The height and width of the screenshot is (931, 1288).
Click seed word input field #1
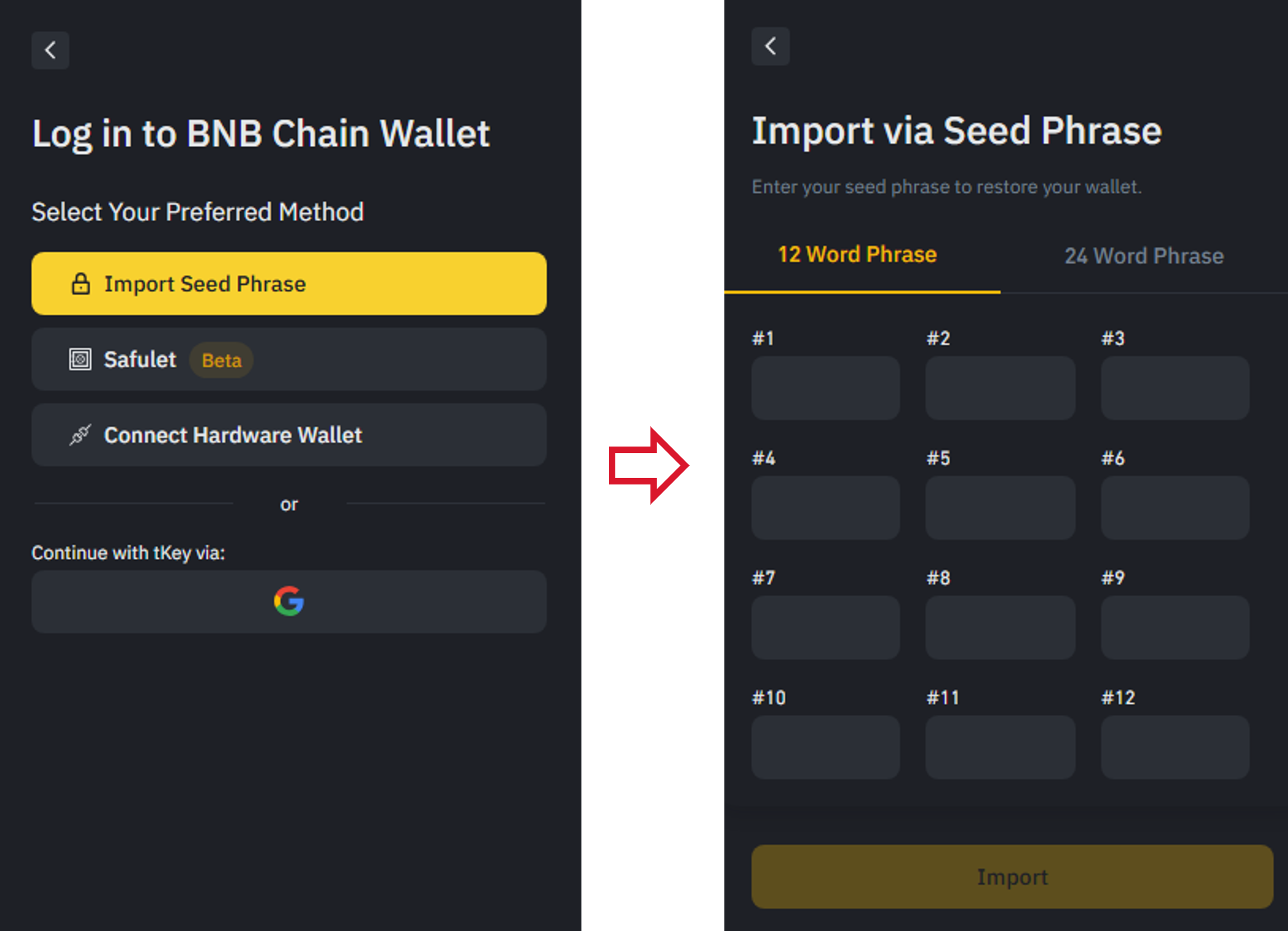(825, 388)
